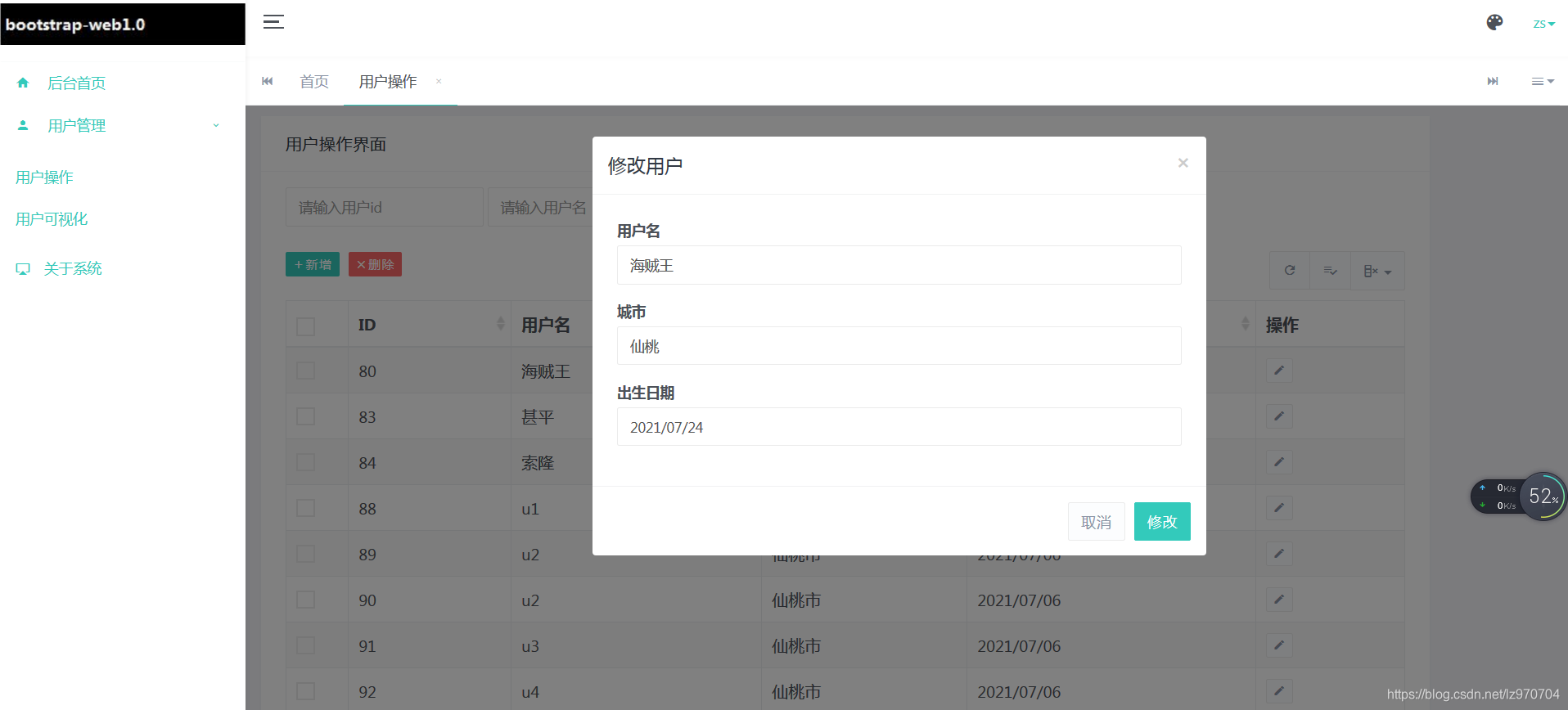Click the 新增 button
The height and width of the screenshot is (710, 1568).
(x=313, y=264)
